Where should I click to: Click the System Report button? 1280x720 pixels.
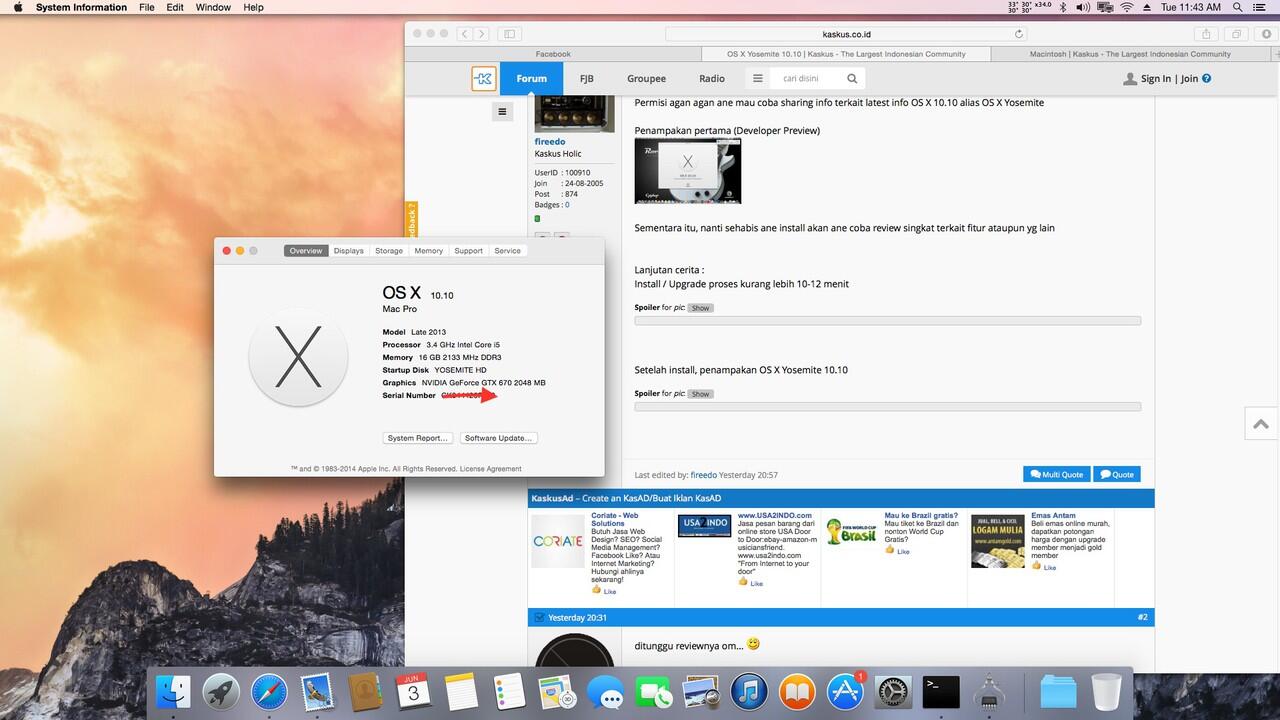tap(418, 438)
